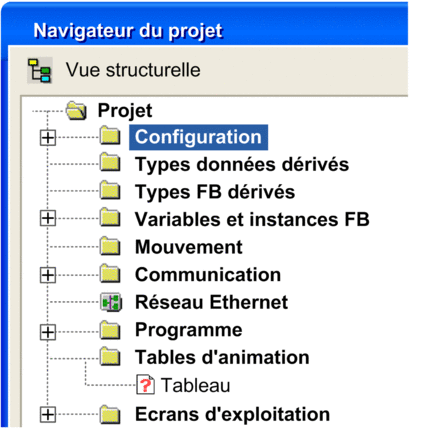Expand the Variables et instances FB node
This screenshot has width=421, height=436.
pyautogui.click(x=48, y=219)
